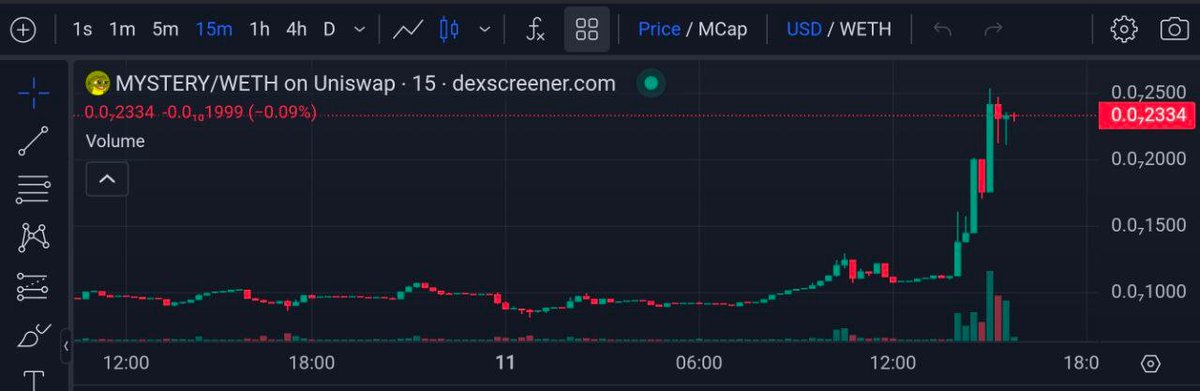Click the 0.0₇2500 price axis label

(1148, 93)
